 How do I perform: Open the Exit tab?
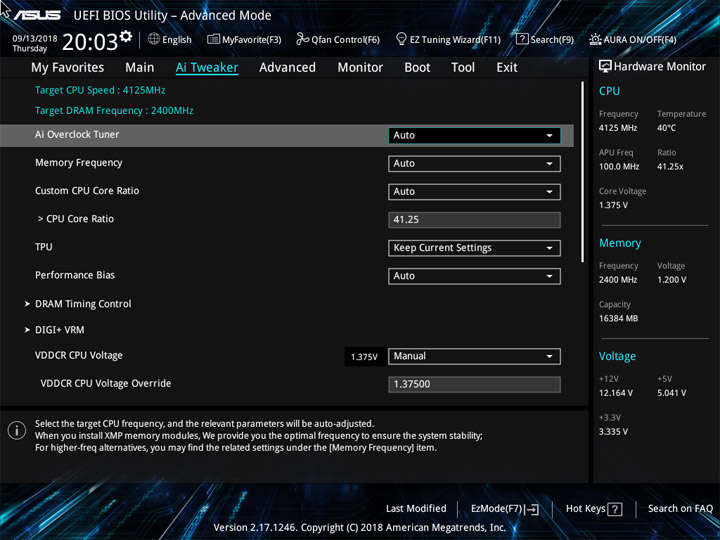coord(507,68)
